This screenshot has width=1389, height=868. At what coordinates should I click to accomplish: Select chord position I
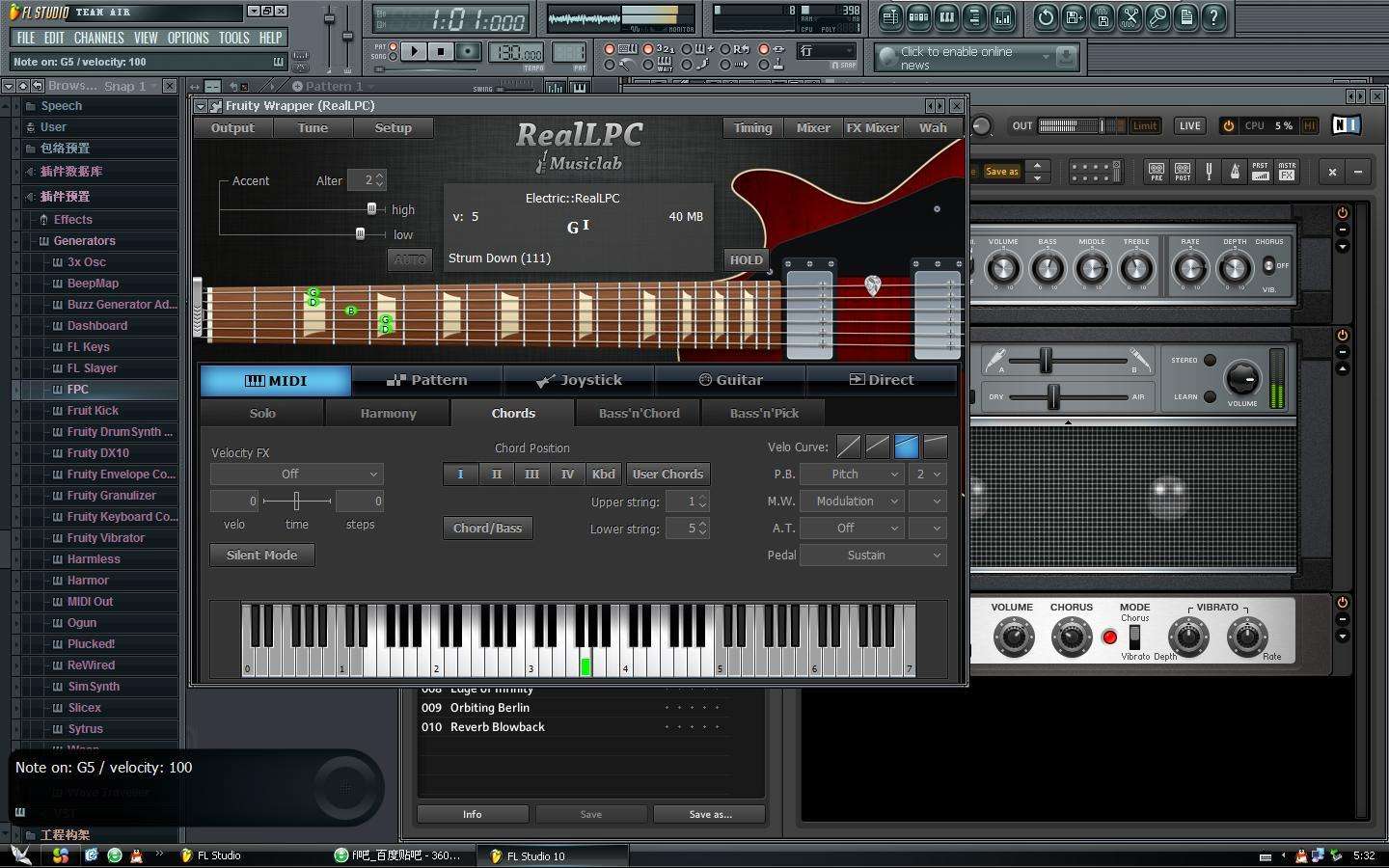(460, 475)
